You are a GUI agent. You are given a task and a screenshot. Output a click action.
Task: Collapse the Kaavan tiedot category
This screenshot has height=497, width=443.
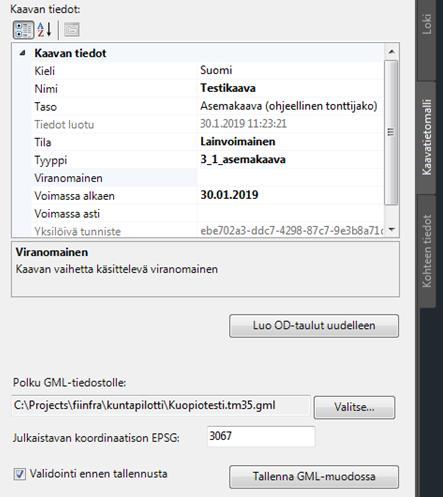point(22,53)
